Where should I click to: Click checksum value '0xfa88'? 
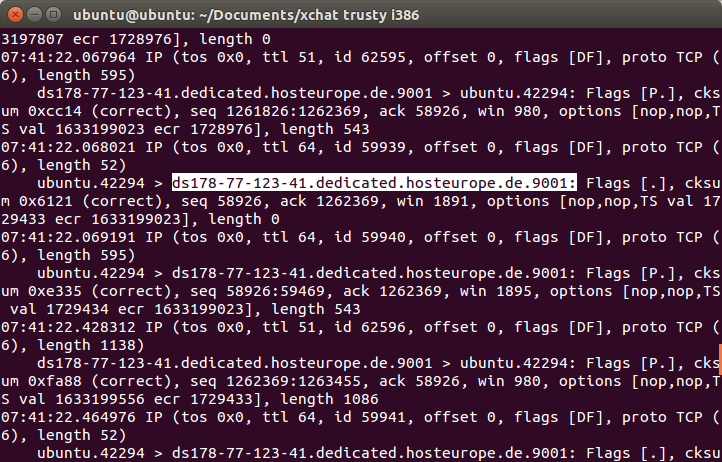pyautogui.click(x=55, y=381)
